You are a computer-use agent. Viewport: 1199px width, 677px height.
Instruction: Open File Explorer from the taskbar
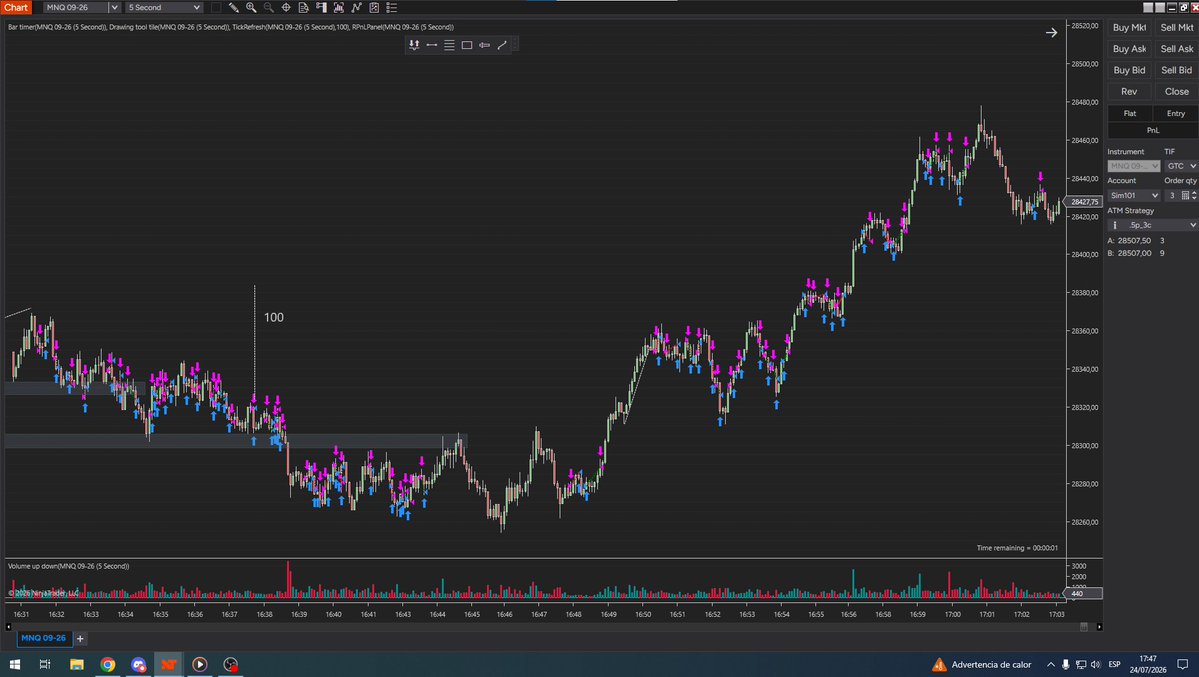pyautogui.click(x=76, y=664)
